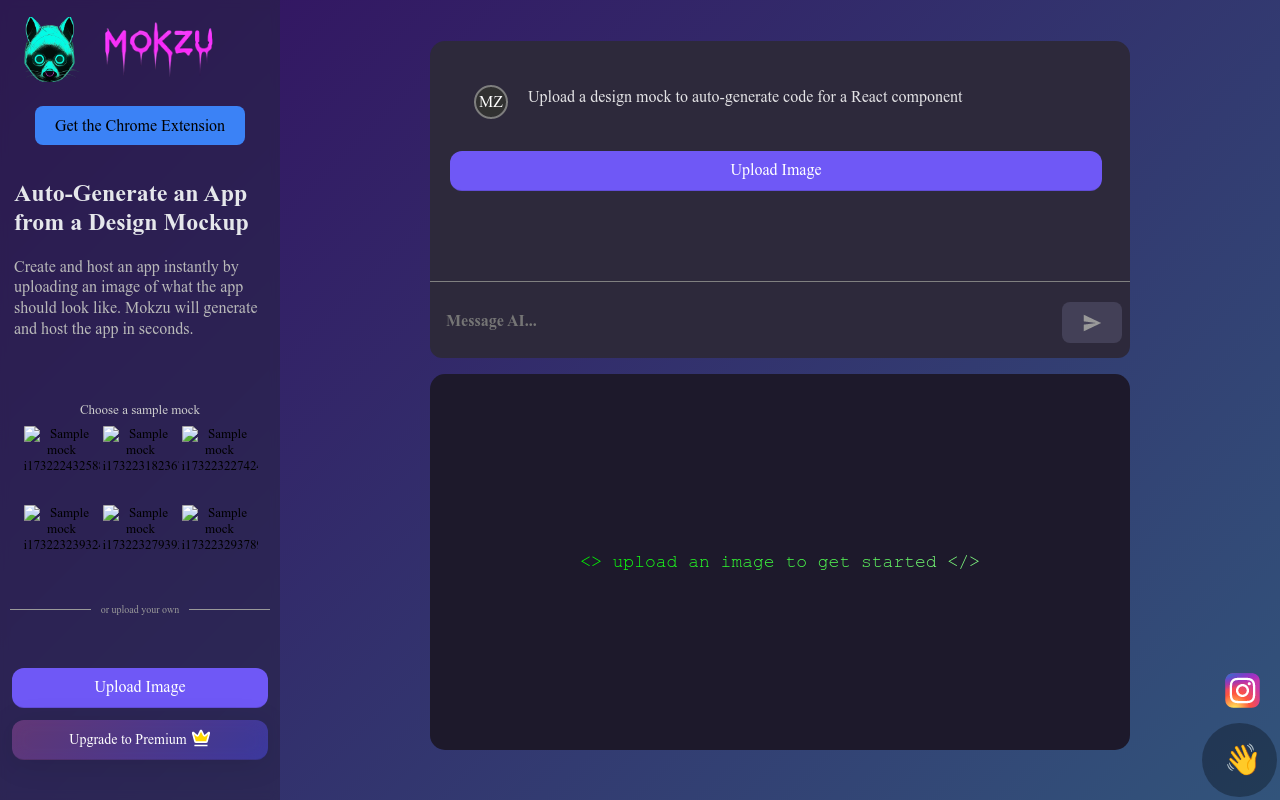Click the Upload Image button in chat panel
Screen dimensions: 1280x800
776,170
